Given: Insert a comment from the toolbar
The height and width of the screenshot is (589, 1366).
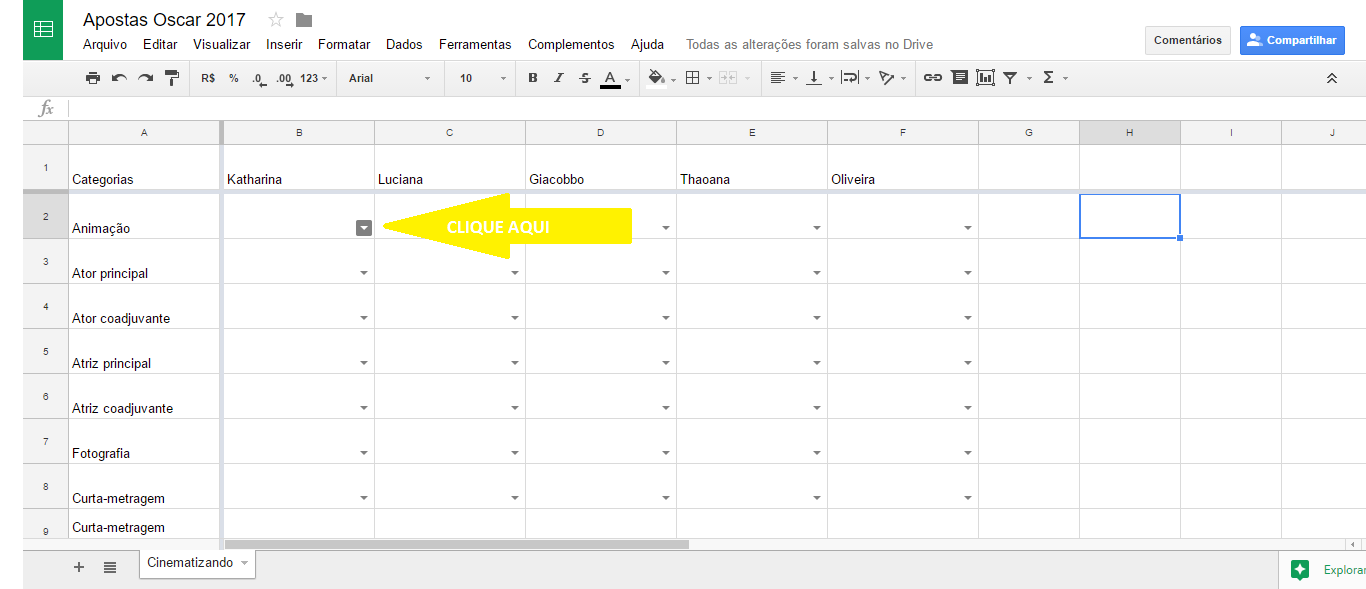Looking at the screenshot, I should point(959,78).
